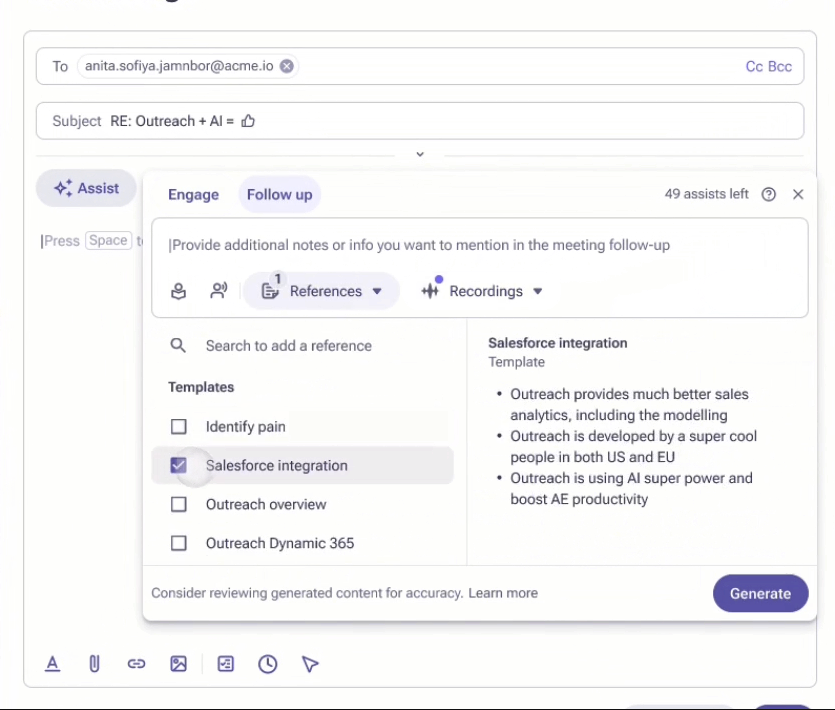The image size is (835, 710).
Task: Click 'Outreach is developed by' bullet
Action: pyautogui.click(x=634, y=447)
